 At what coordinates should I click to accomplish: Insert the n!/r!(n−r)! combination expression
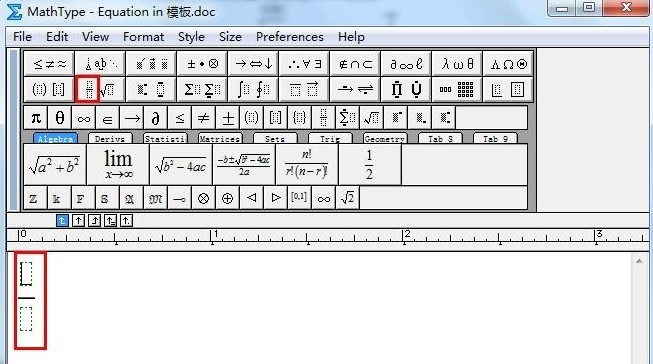tap(307, 165)
